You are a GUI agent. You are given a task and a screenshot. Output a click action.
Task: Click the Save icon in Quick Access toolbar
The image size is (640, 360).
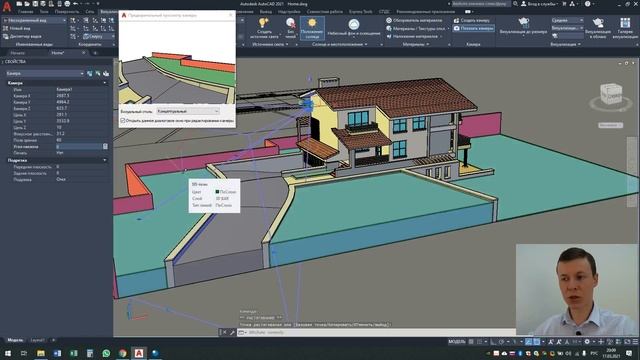point(35,4)
